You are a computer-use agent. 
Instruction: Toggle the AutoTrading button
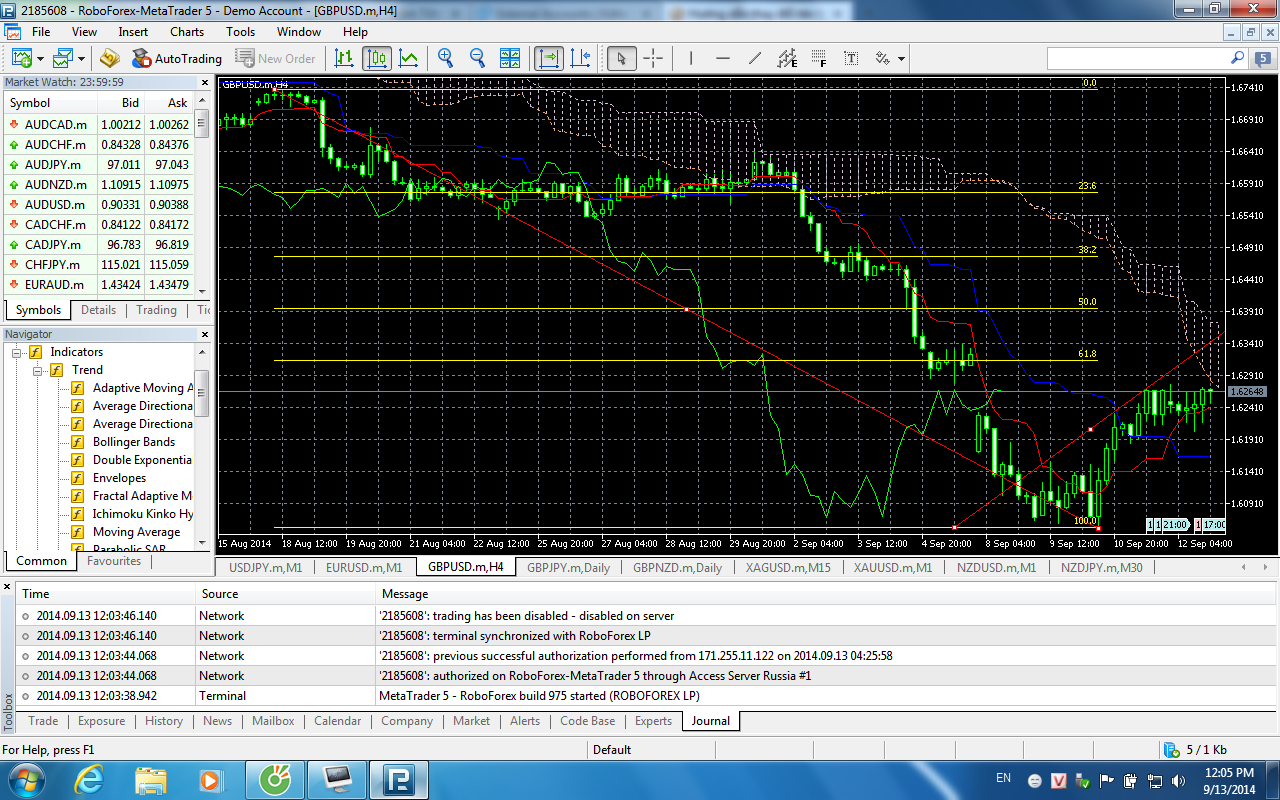click(x=176, y=58)
